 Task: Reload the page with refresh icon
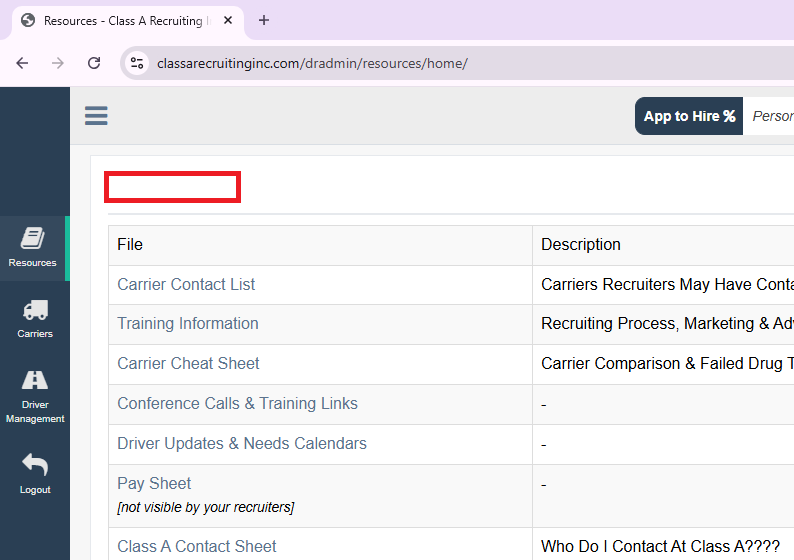click(94, 63)
